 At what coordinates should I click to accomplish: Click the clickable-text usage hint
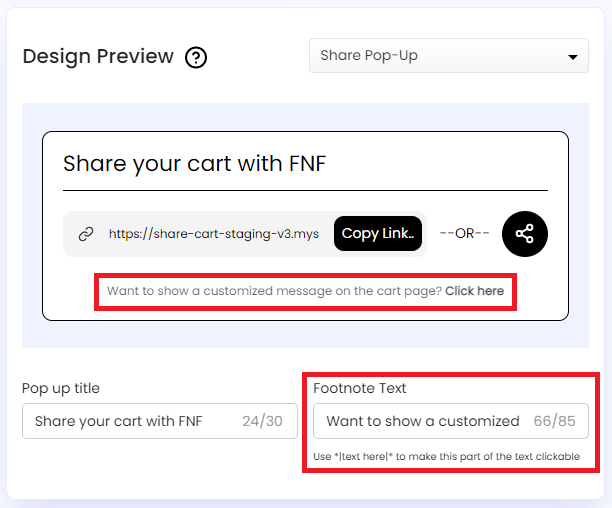tap(447, 456)
